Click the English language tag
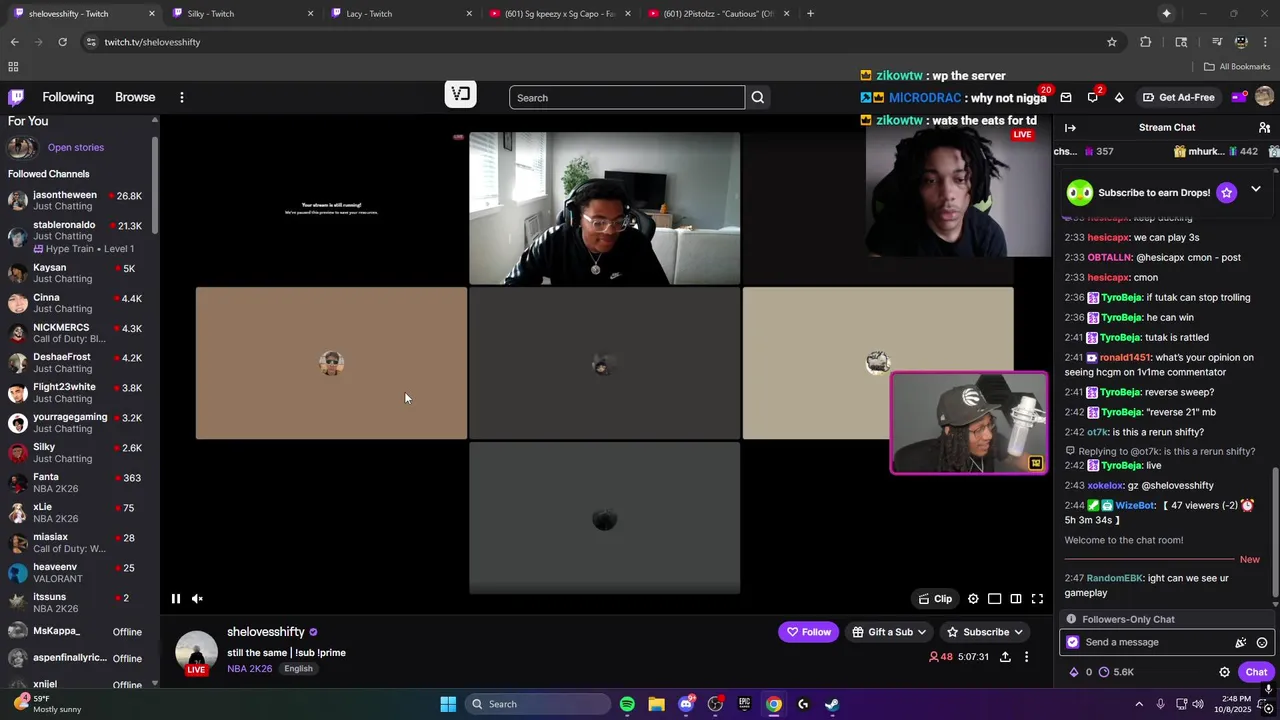The width and height of the screenshot is (1280, 720). [x=298, y=669]
